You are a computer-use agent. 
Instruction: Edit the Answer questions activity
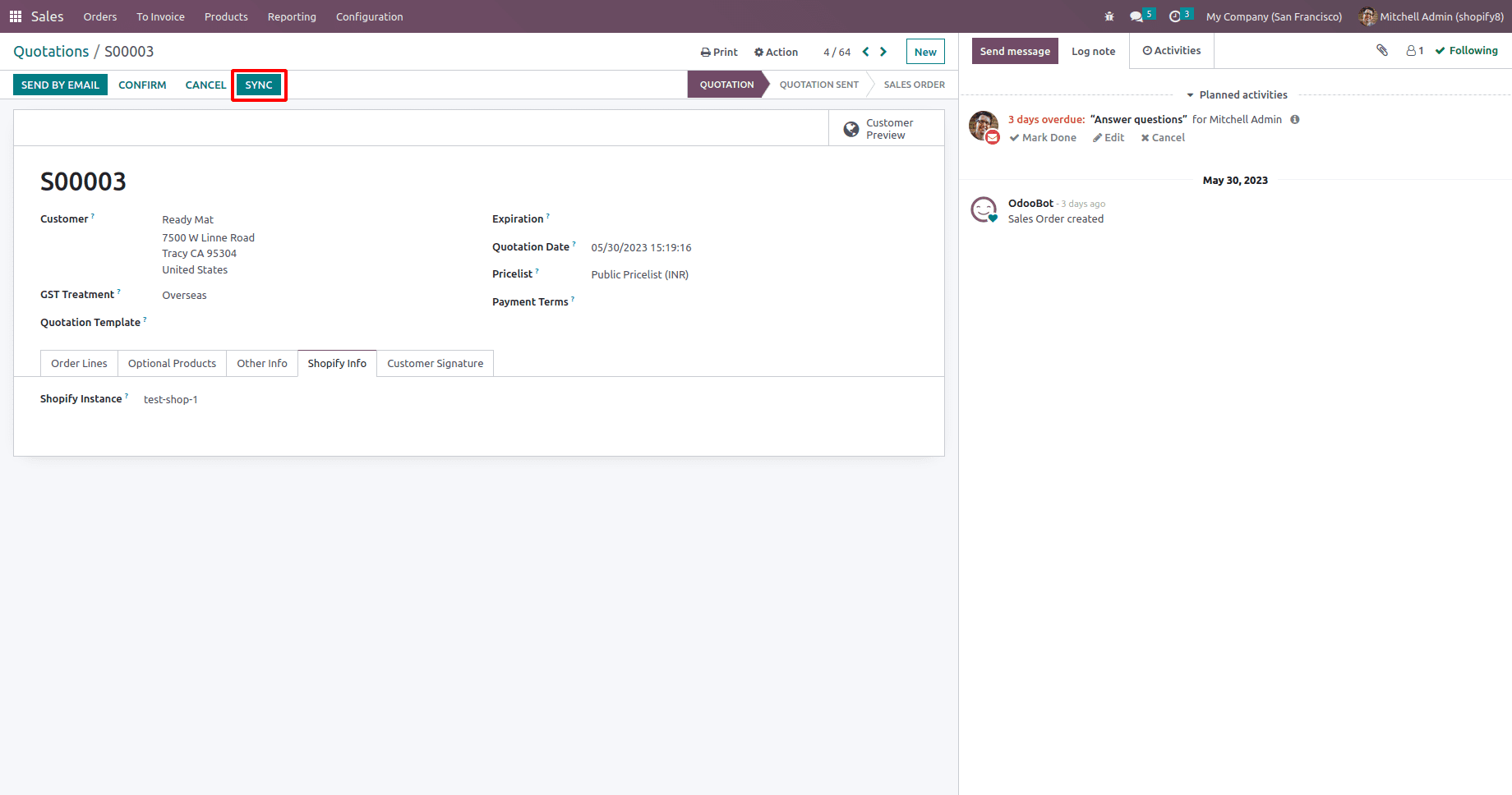(x=1109, y=138)
